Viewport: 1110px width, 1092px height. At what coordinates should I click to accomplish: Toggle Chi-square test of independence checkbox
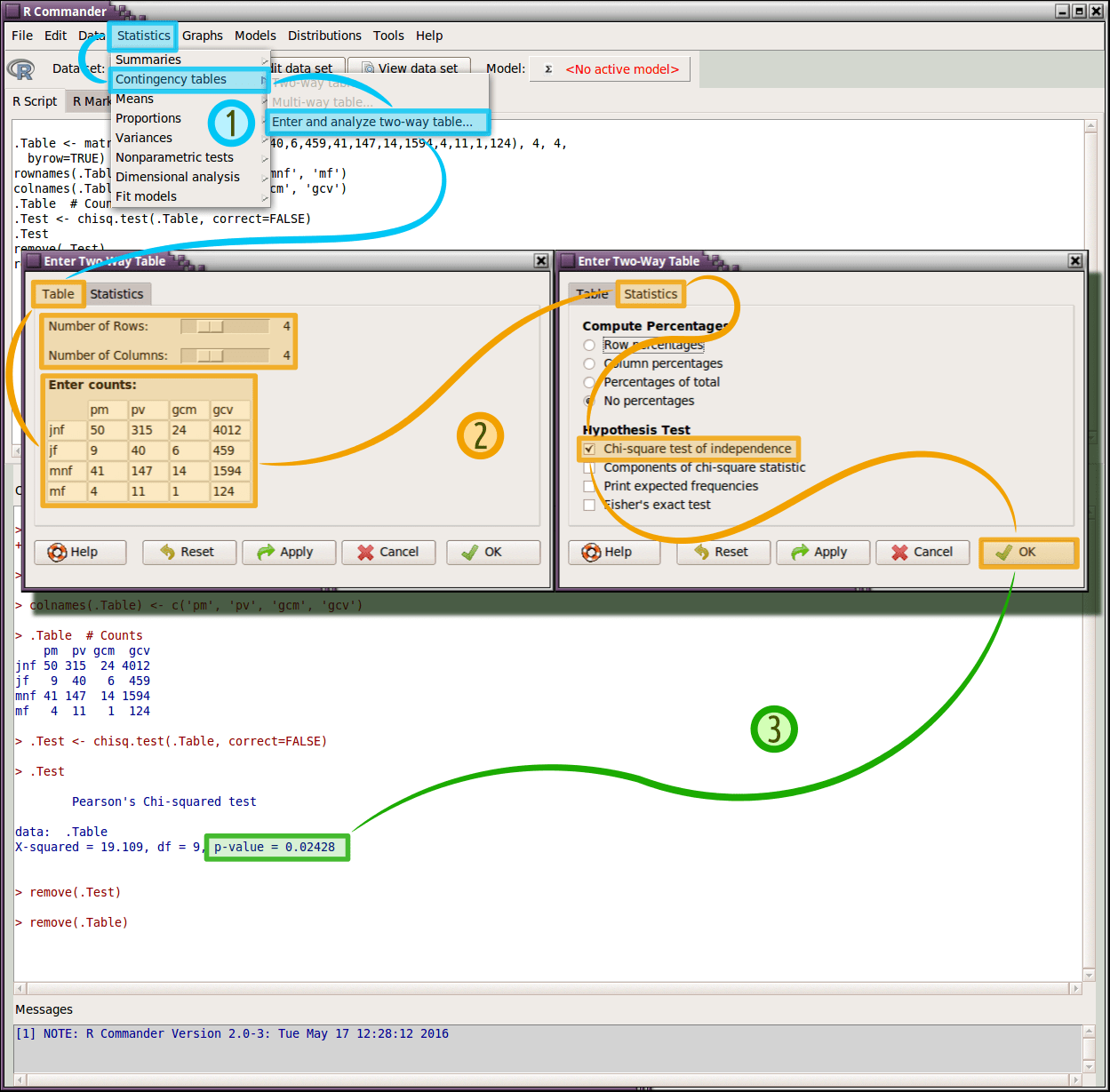point(589,449)
